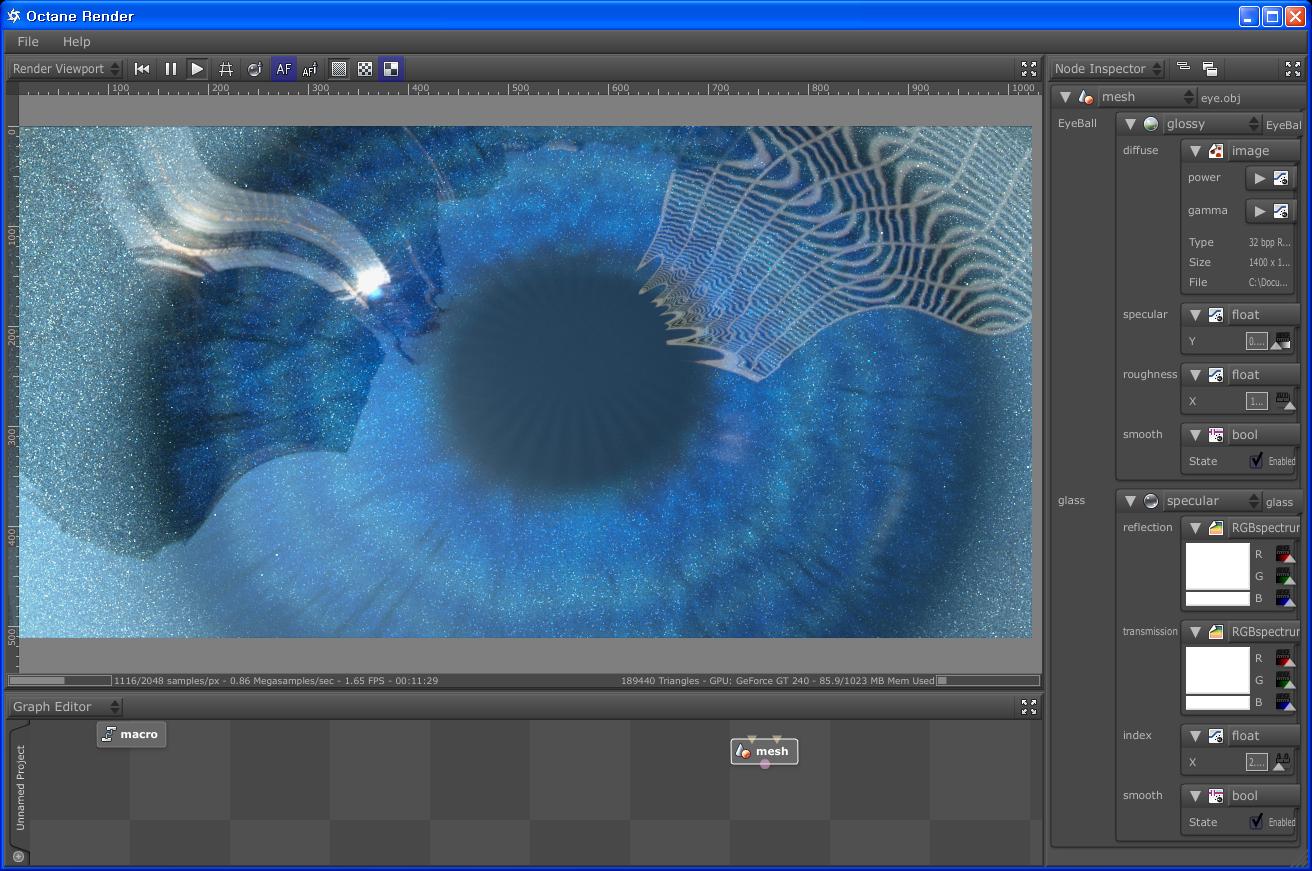Open the specular material type dropdown
Viewport: 1312px width, 871px height.
click(1211, 501)
